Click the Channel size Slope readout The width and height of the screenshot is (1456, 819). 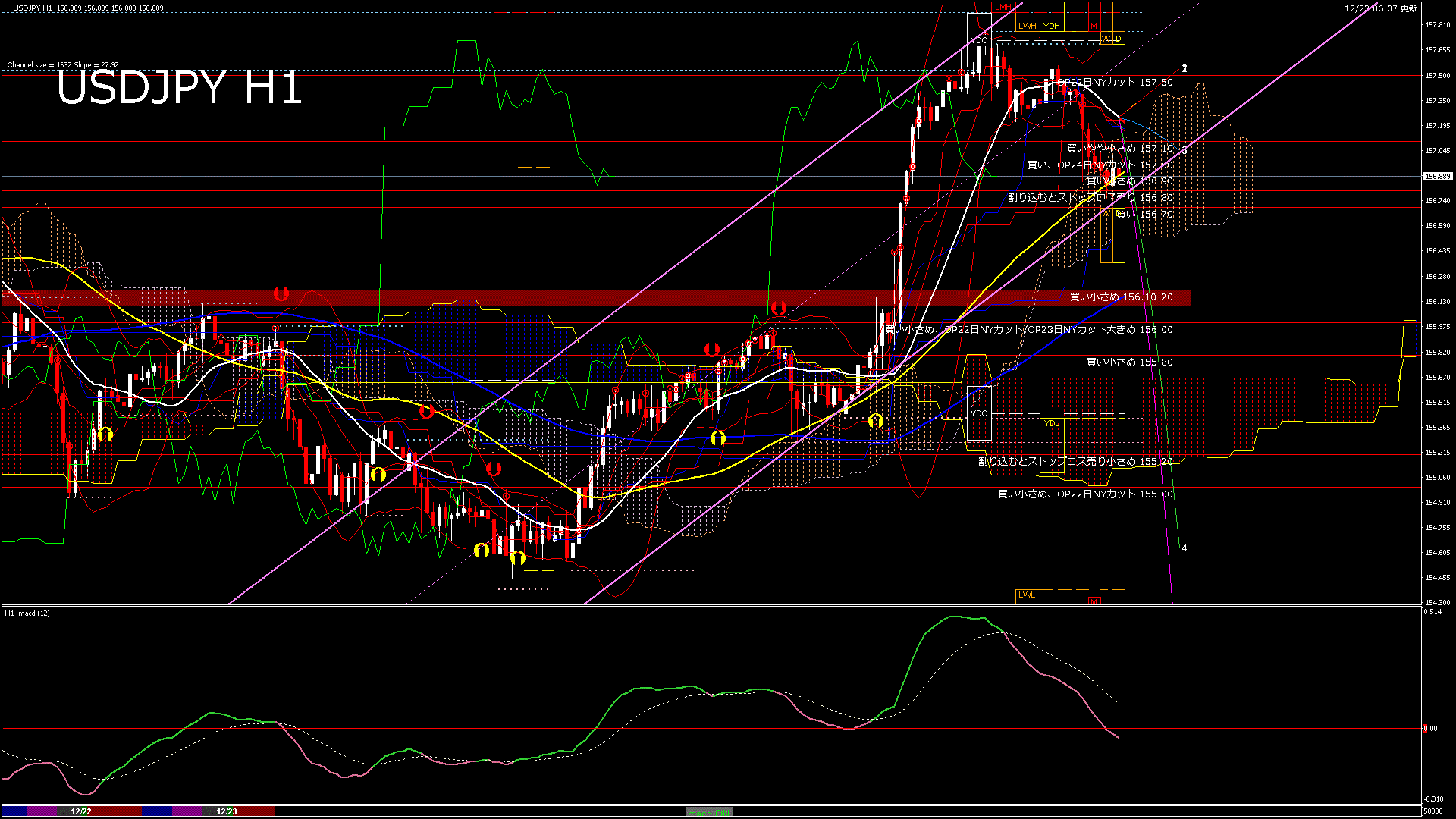point(63,65)
